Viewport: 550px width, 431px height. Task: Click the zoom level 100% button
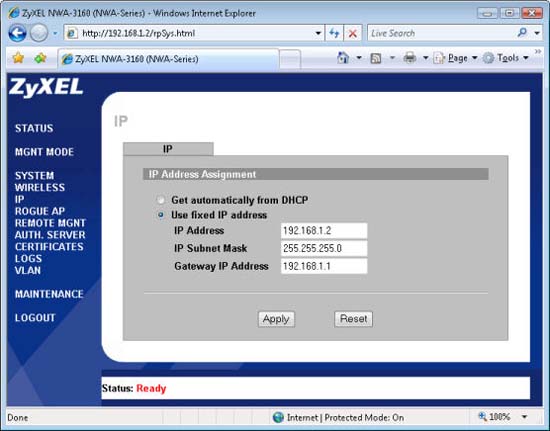click(494, 417)
